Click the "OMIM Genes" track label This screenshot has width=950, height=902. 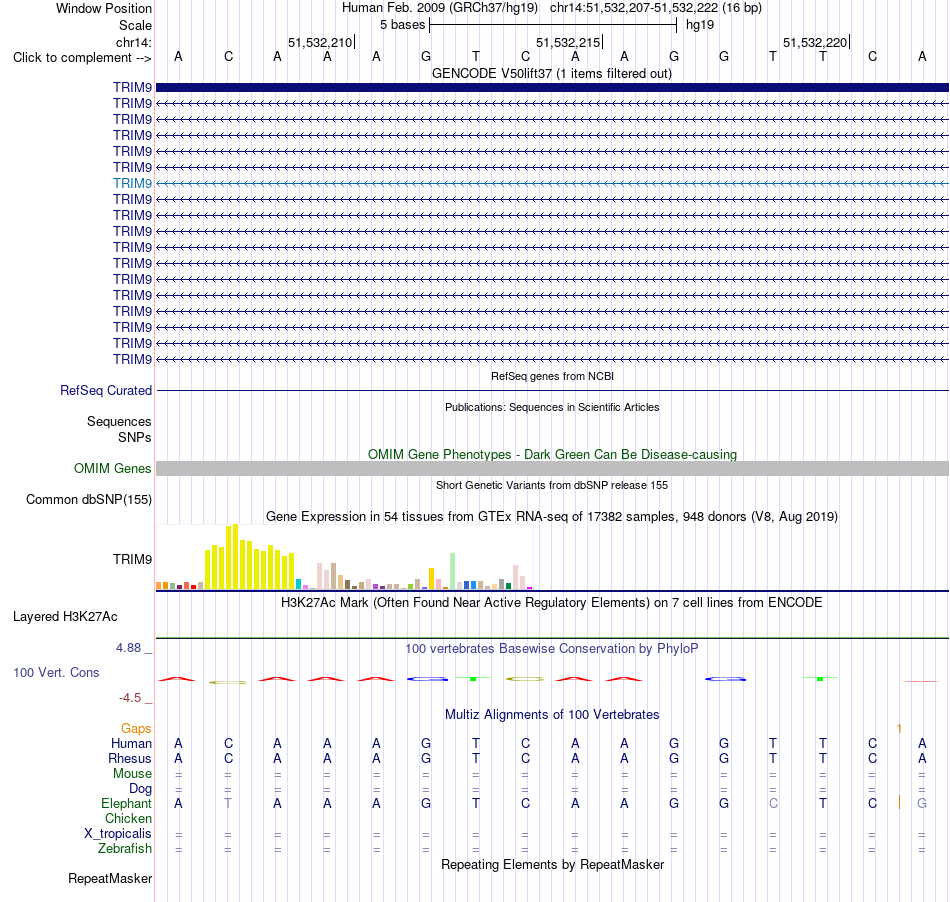[x=112, y=469]
